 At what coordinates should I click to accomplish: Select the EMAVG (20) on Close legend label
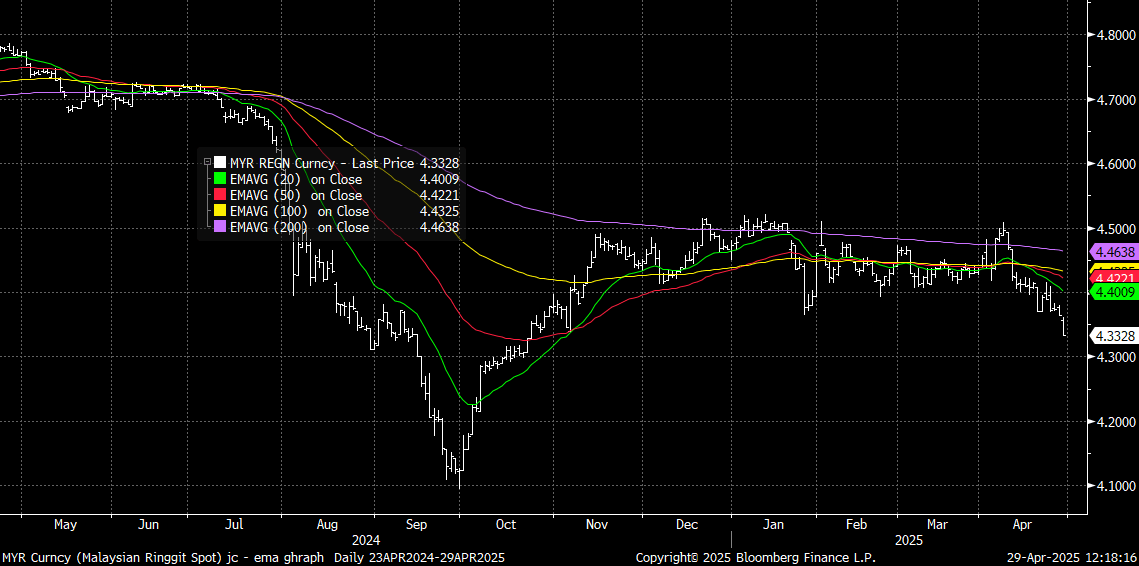(296, 179)
